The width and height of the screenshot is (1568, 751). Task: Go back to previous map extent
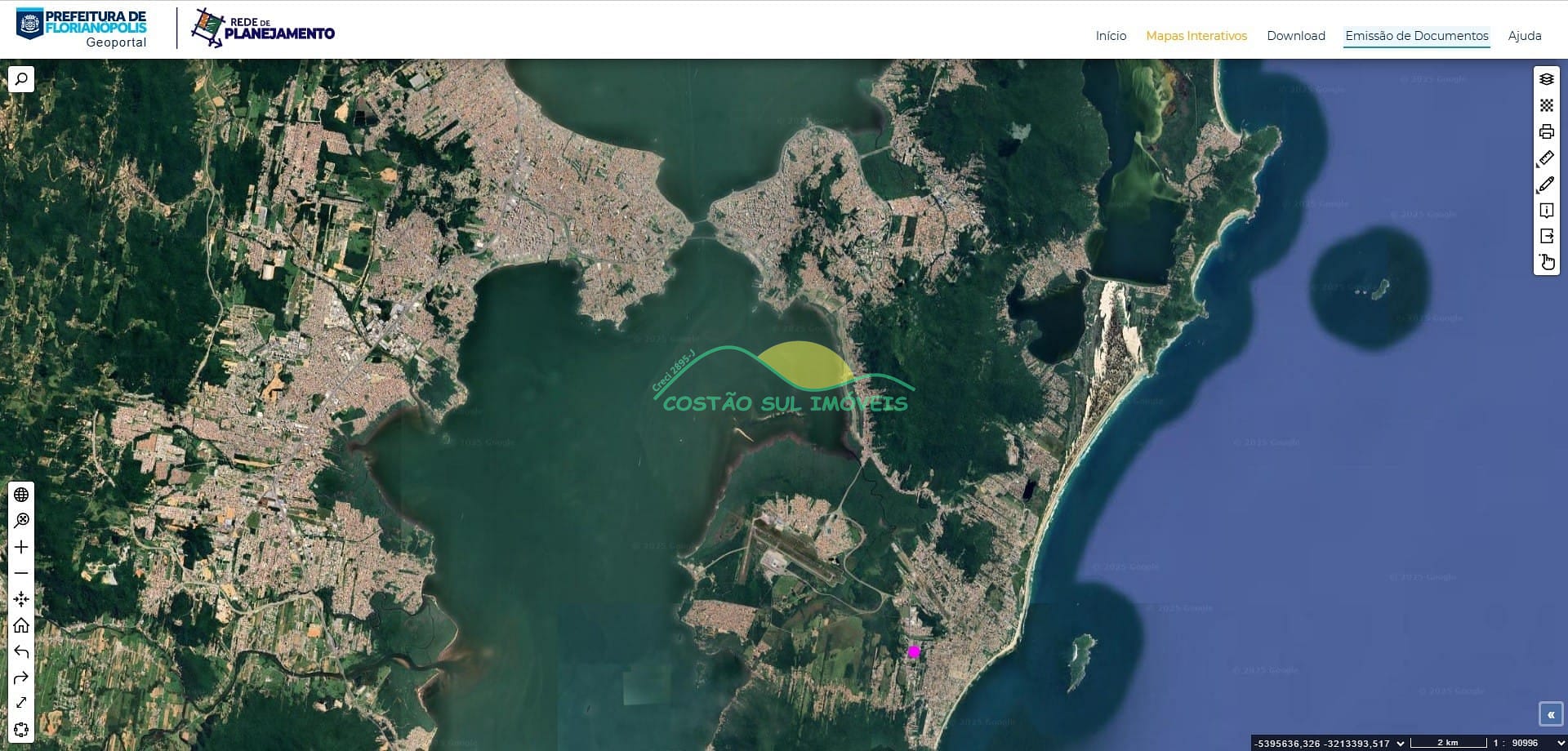(x=21, y=651)
